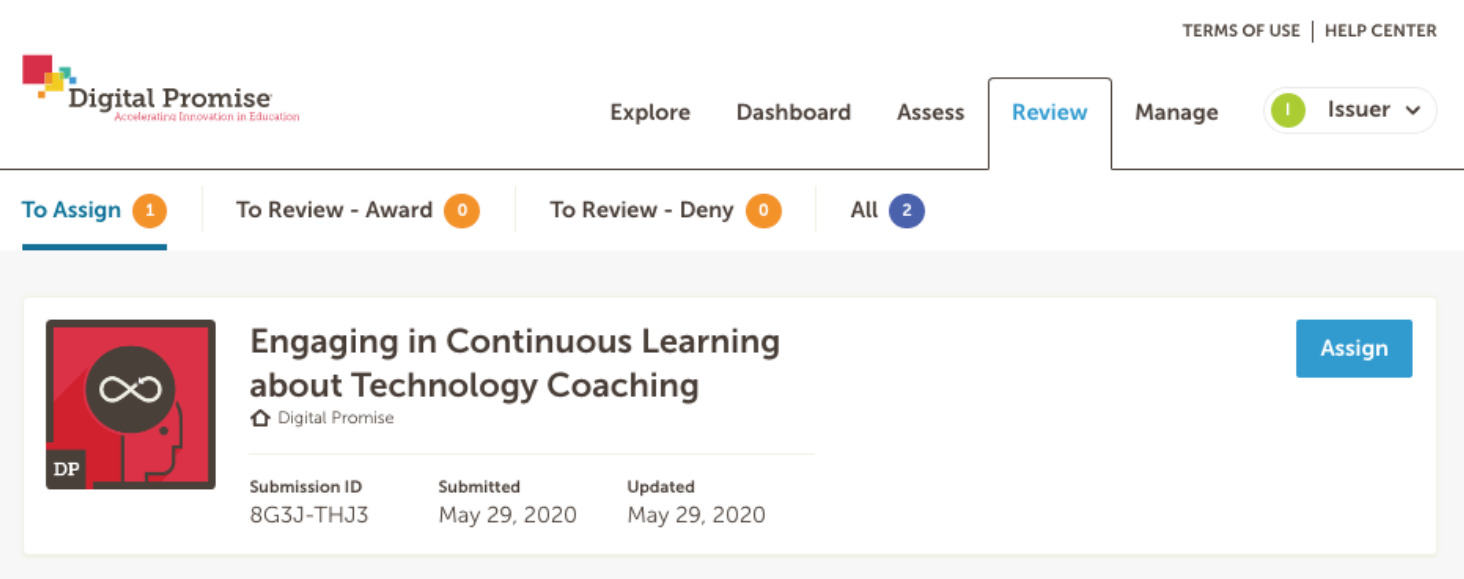Open the Explore menu item

click(x=650, y=112)
